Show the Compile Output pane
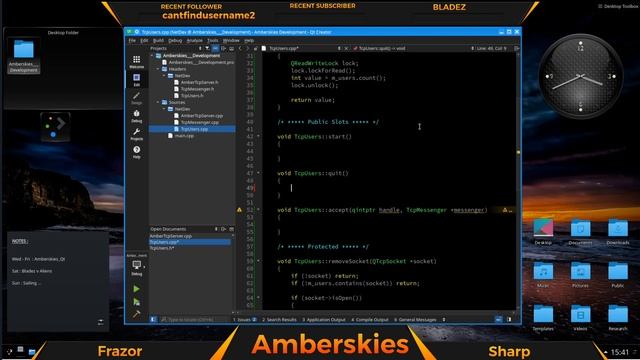Viewport: 640px width, 360px height. click(370, 320)
